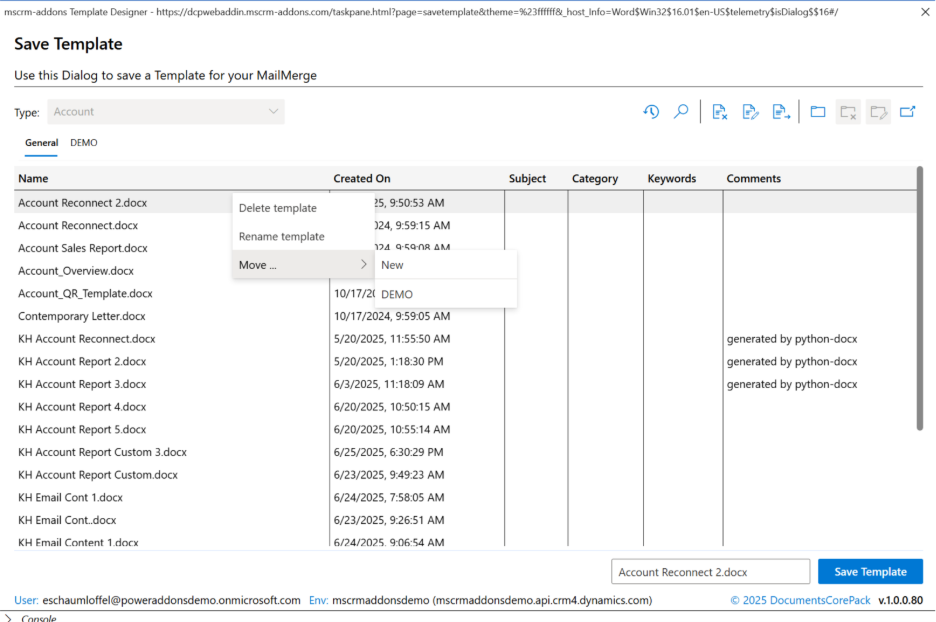936x622 pixels.
Task: Choose Delete template from context menu
Action: pos(278,208)
